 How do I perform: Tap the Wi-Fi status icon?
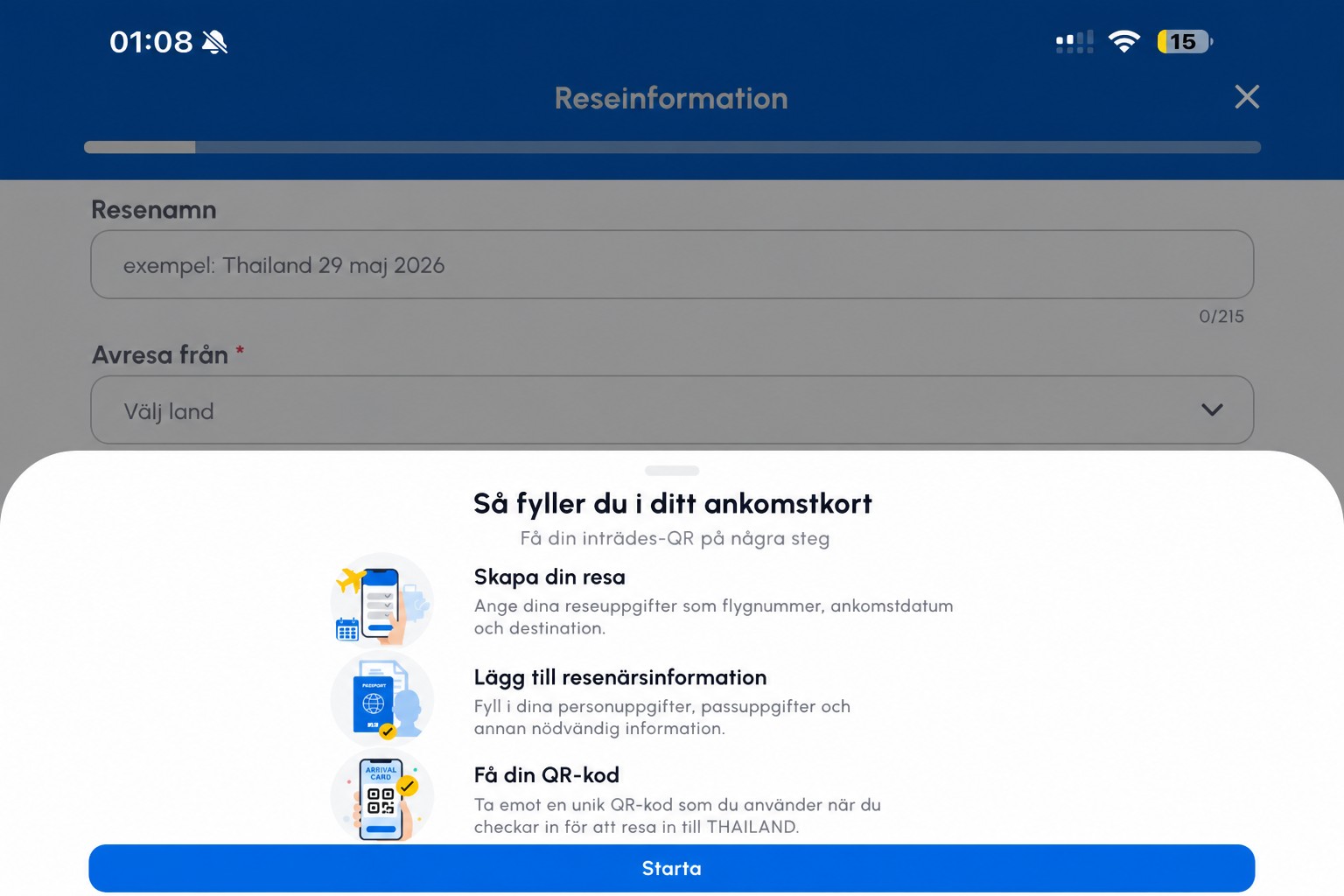(x=1124, y=41)
